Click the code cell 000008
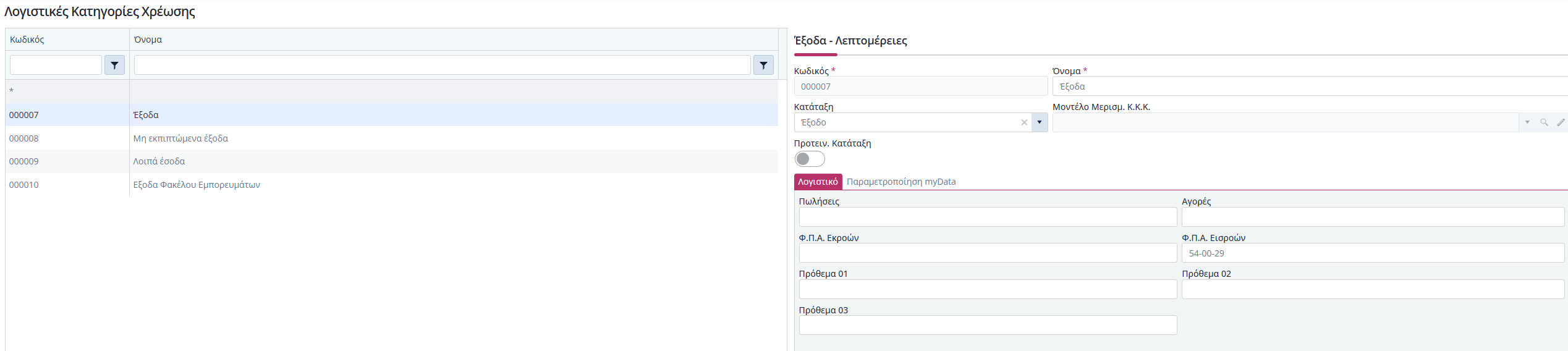The height and width of the screenshot is (351, 1568). (x=67, y=138)
